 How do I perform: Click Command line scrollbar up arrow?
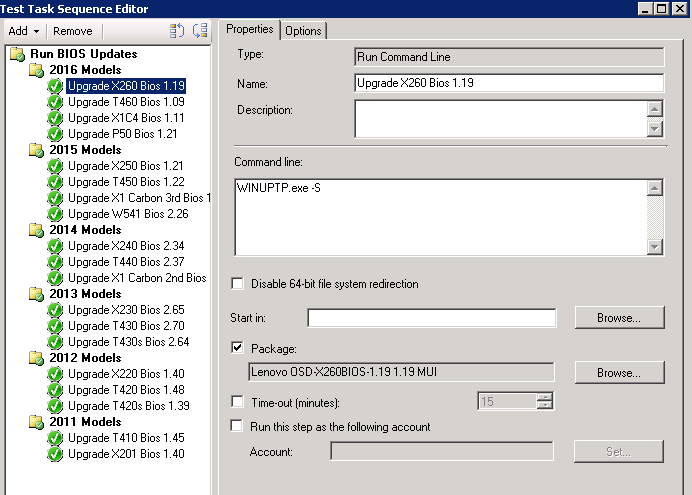[x=655, y=188]
